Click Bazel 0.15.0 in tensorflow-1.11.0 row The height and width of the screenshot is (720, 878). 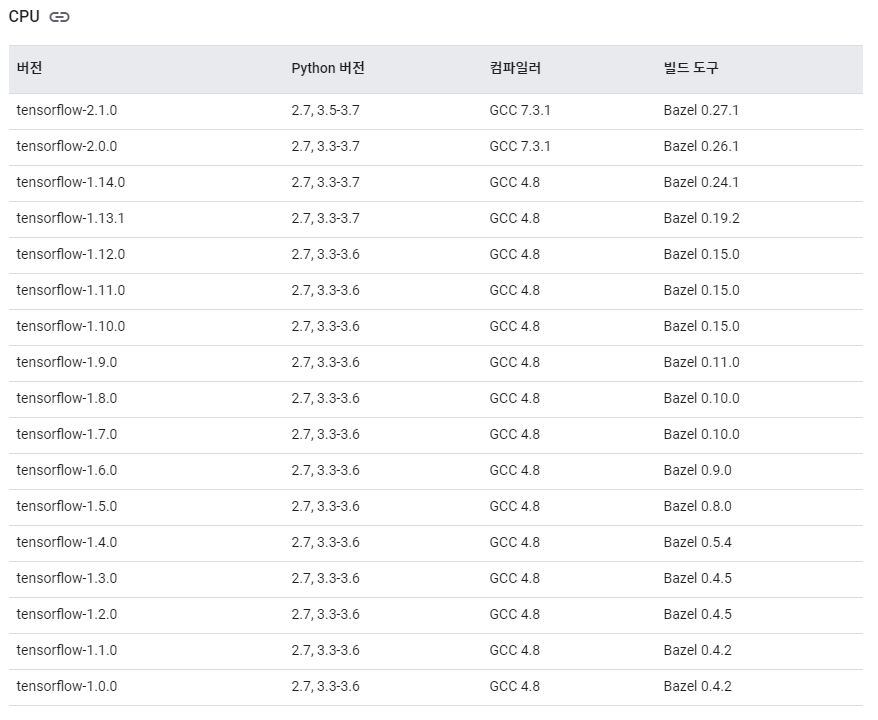pos(702,291)
